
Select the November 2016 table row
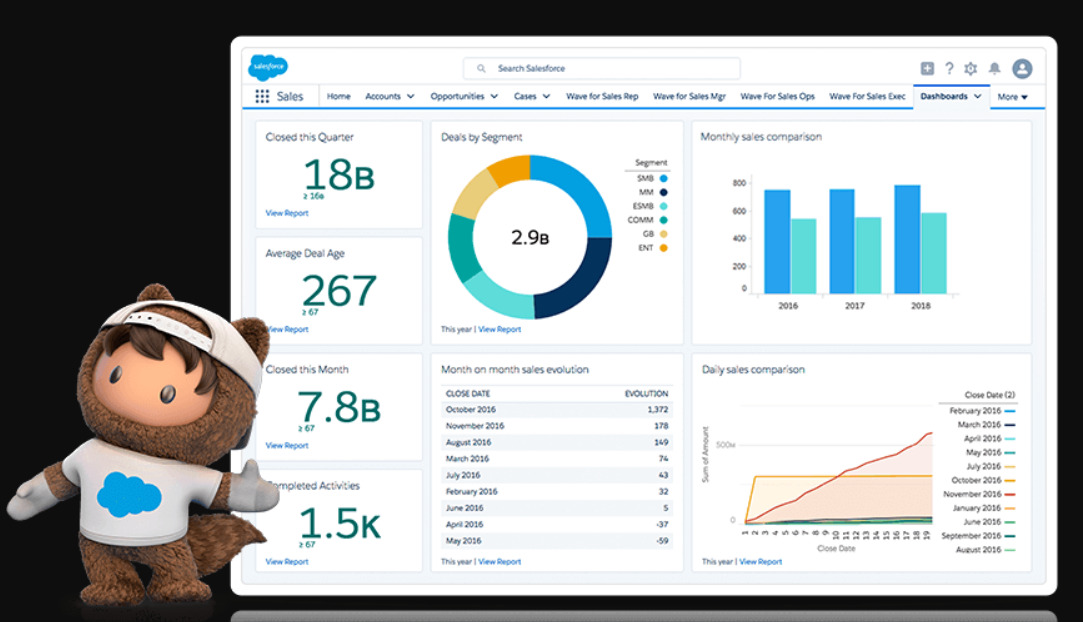557,426
